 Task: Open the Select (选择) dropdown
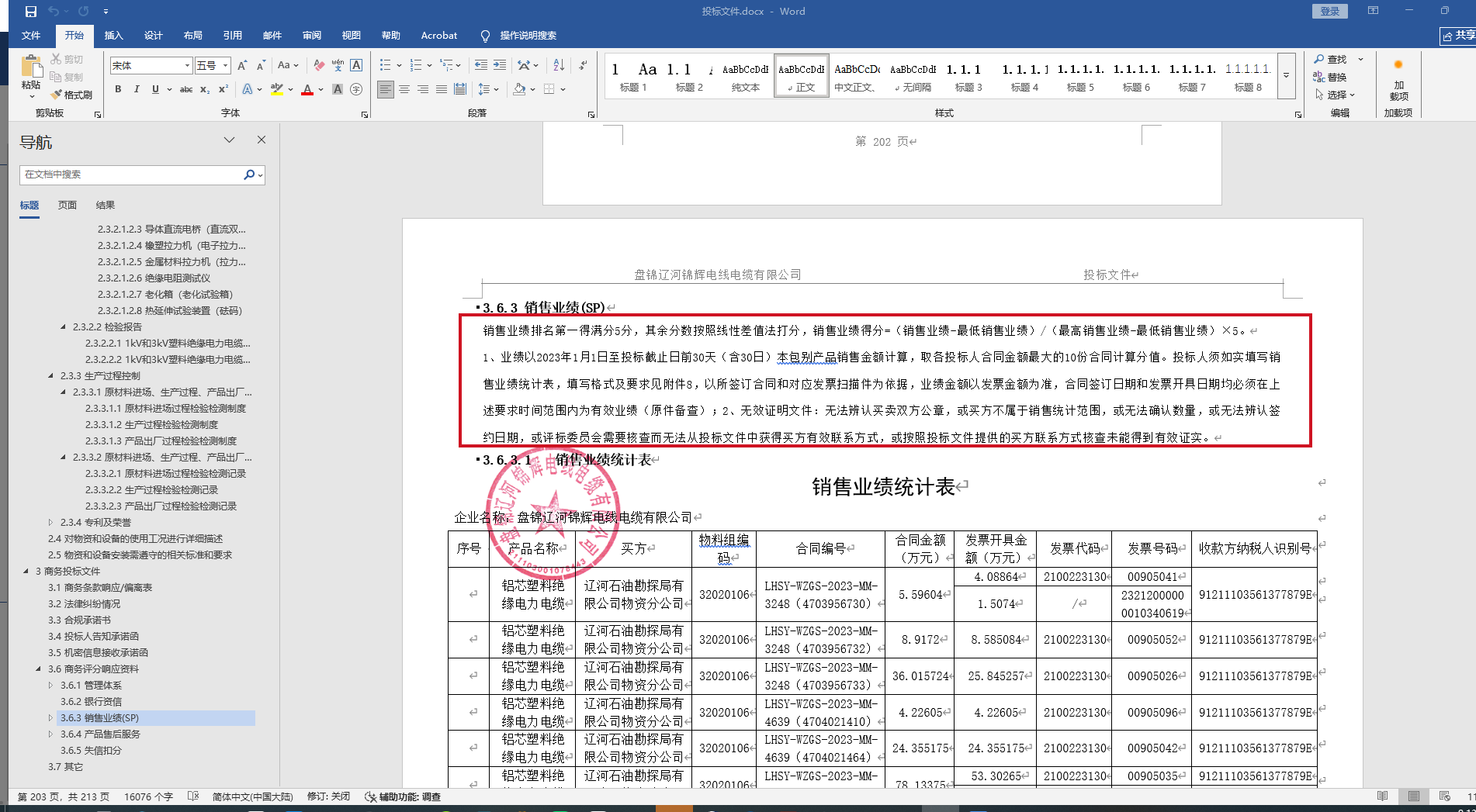[1335, 95]
